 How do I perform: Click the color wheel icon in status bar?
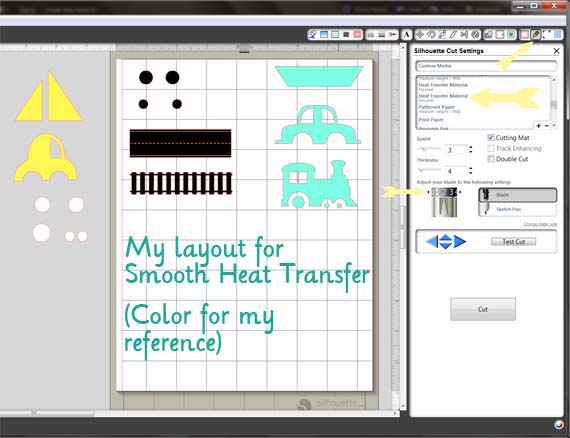point(558,425)
